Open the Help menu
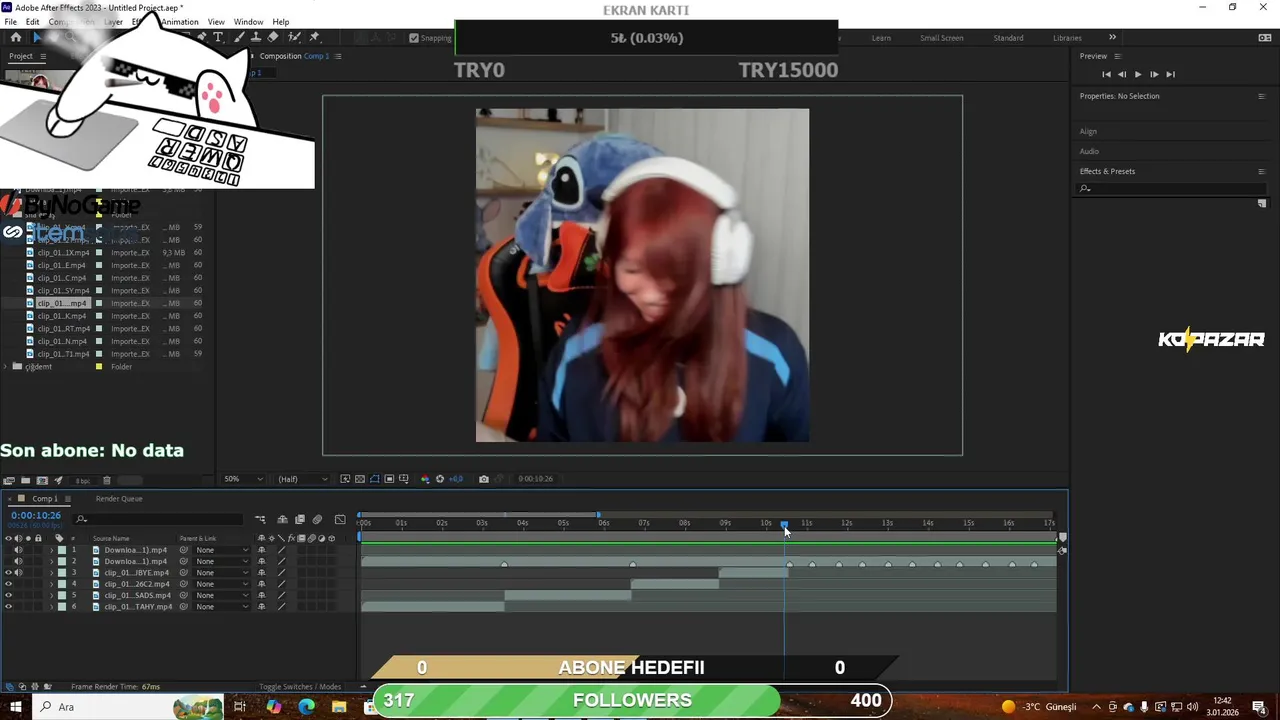 point(281,22)
